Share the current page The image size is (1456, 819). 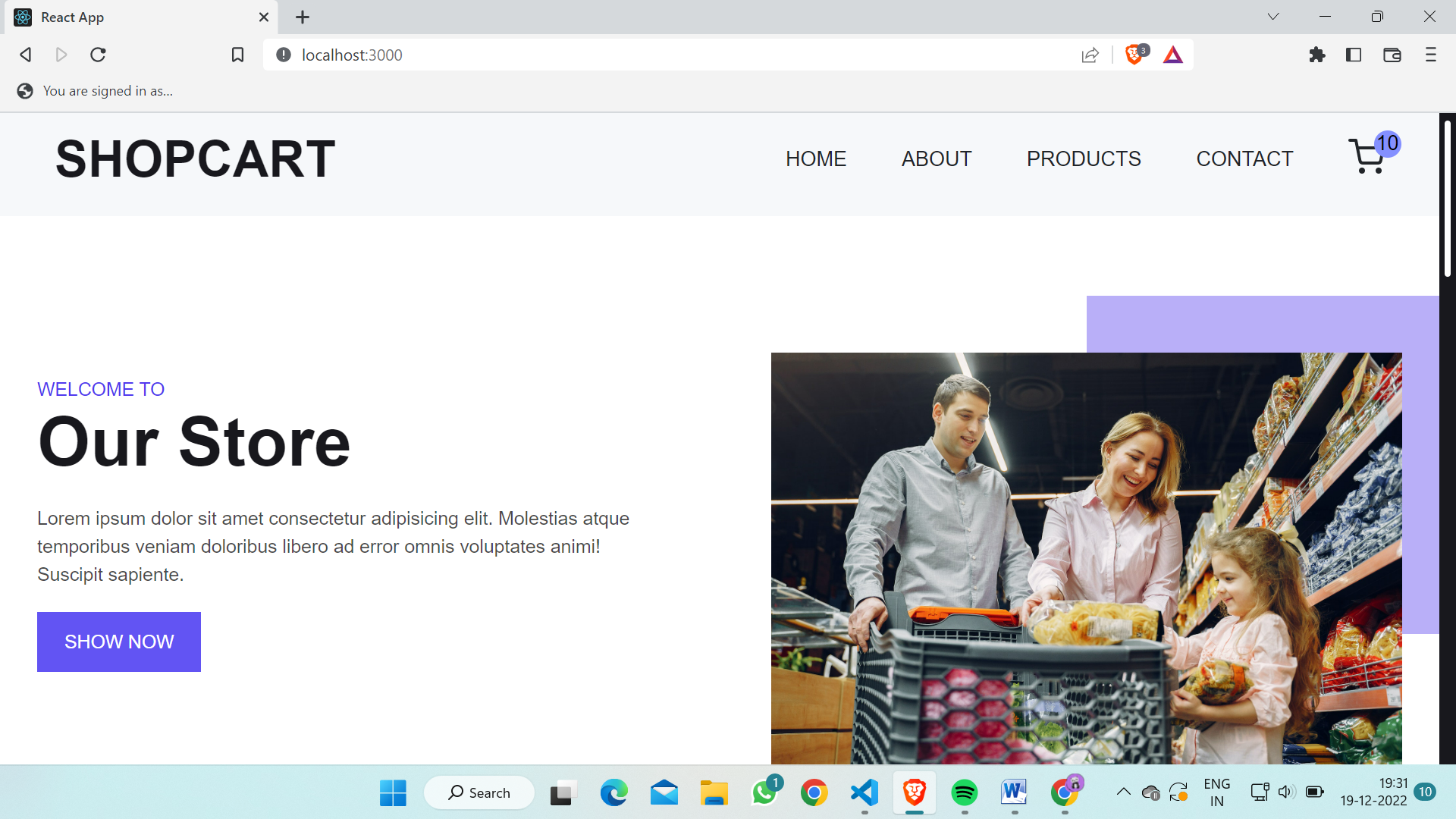[x=1090, y=55]
